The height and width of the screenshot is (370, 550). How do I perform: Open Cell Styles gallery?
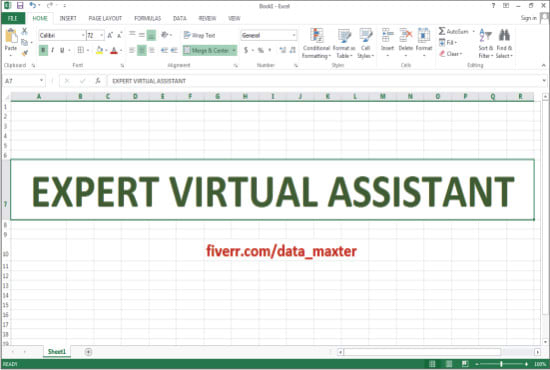(365, 43)
